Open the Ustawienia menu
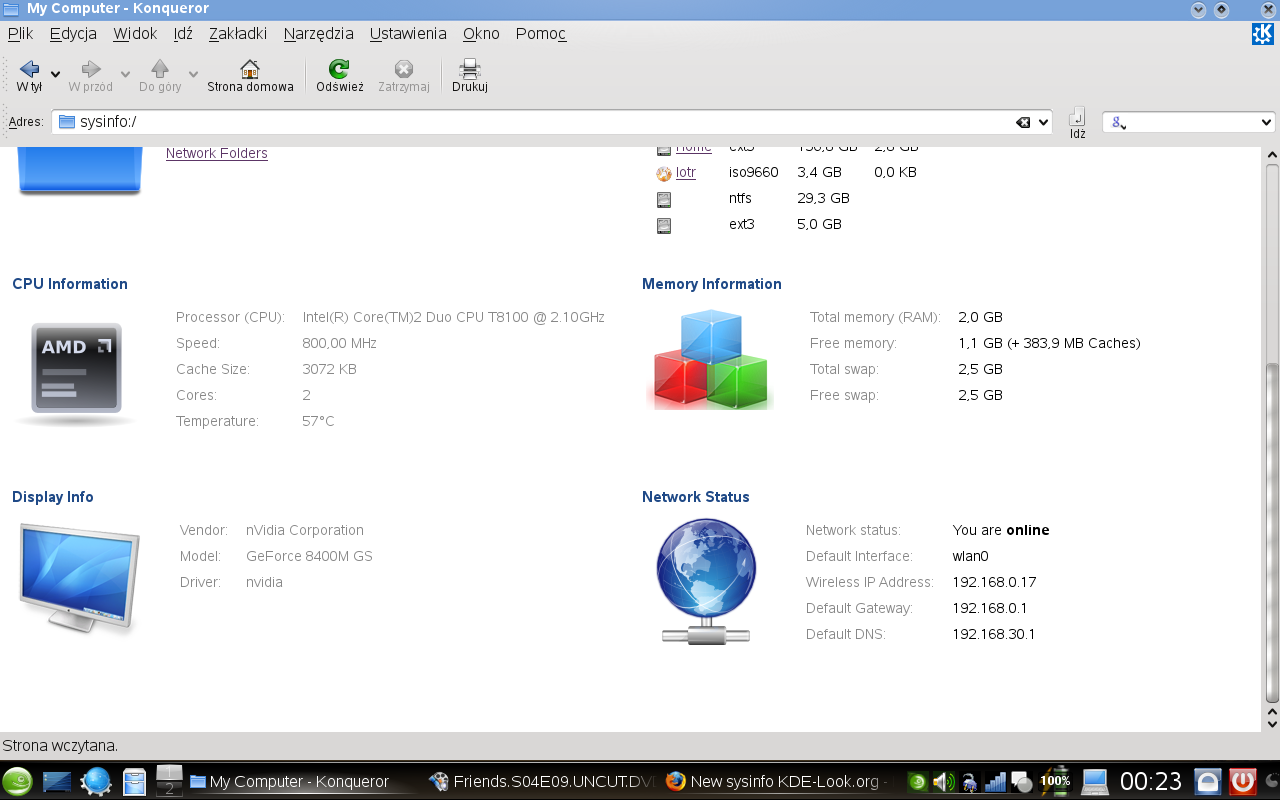Image resolution: width=1280 pixels, height=800 pixels. click(408, 33)
